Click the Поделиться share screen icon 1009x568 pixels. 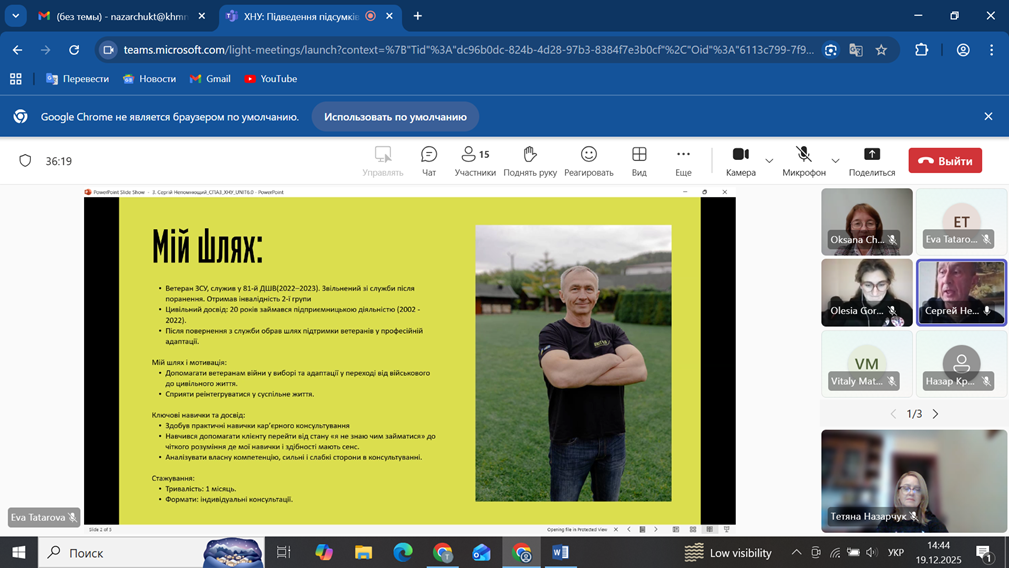tap(871, 160)
